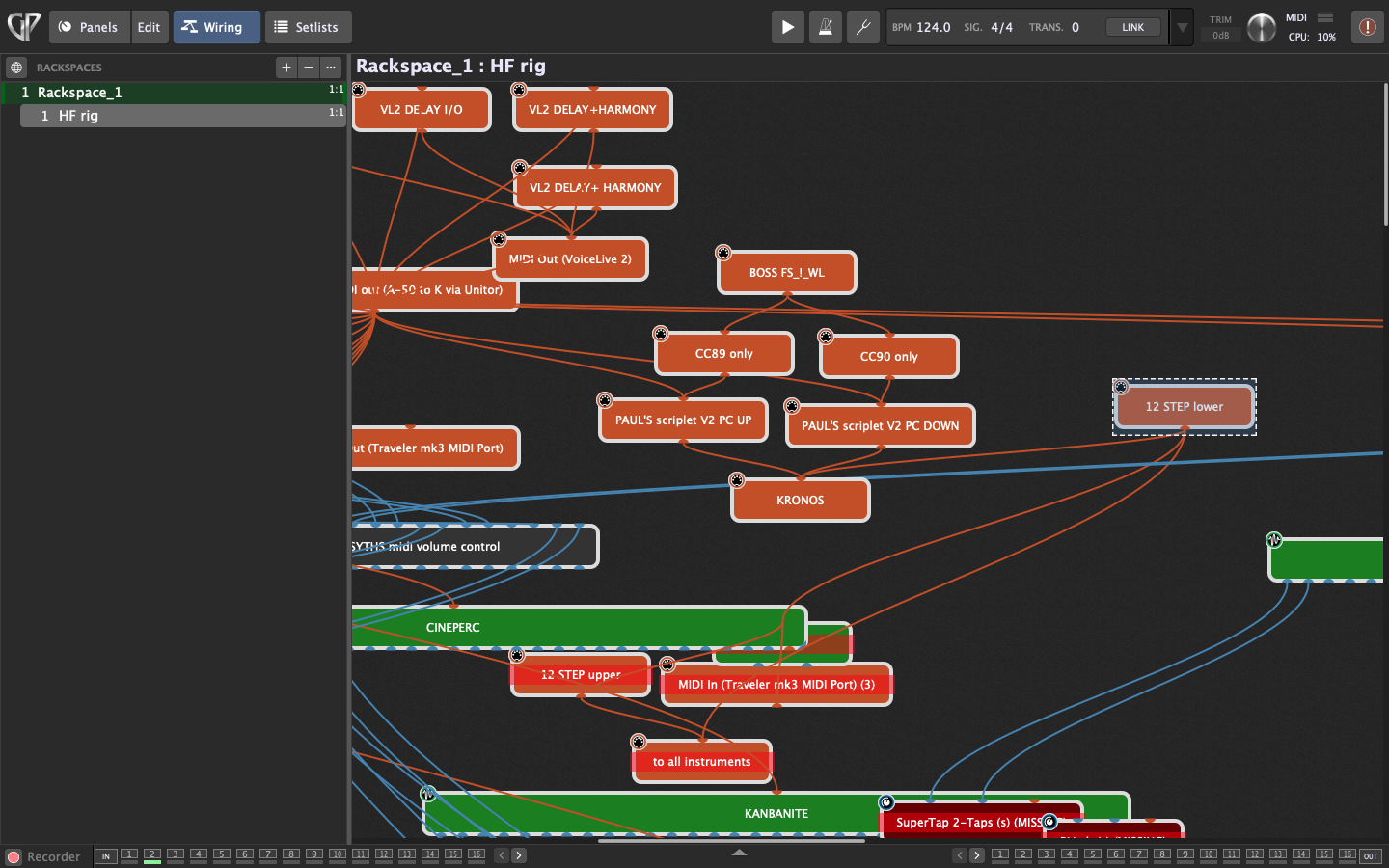Open the Panels view
Screen dimensions: 1389x868
coord(89,27)
